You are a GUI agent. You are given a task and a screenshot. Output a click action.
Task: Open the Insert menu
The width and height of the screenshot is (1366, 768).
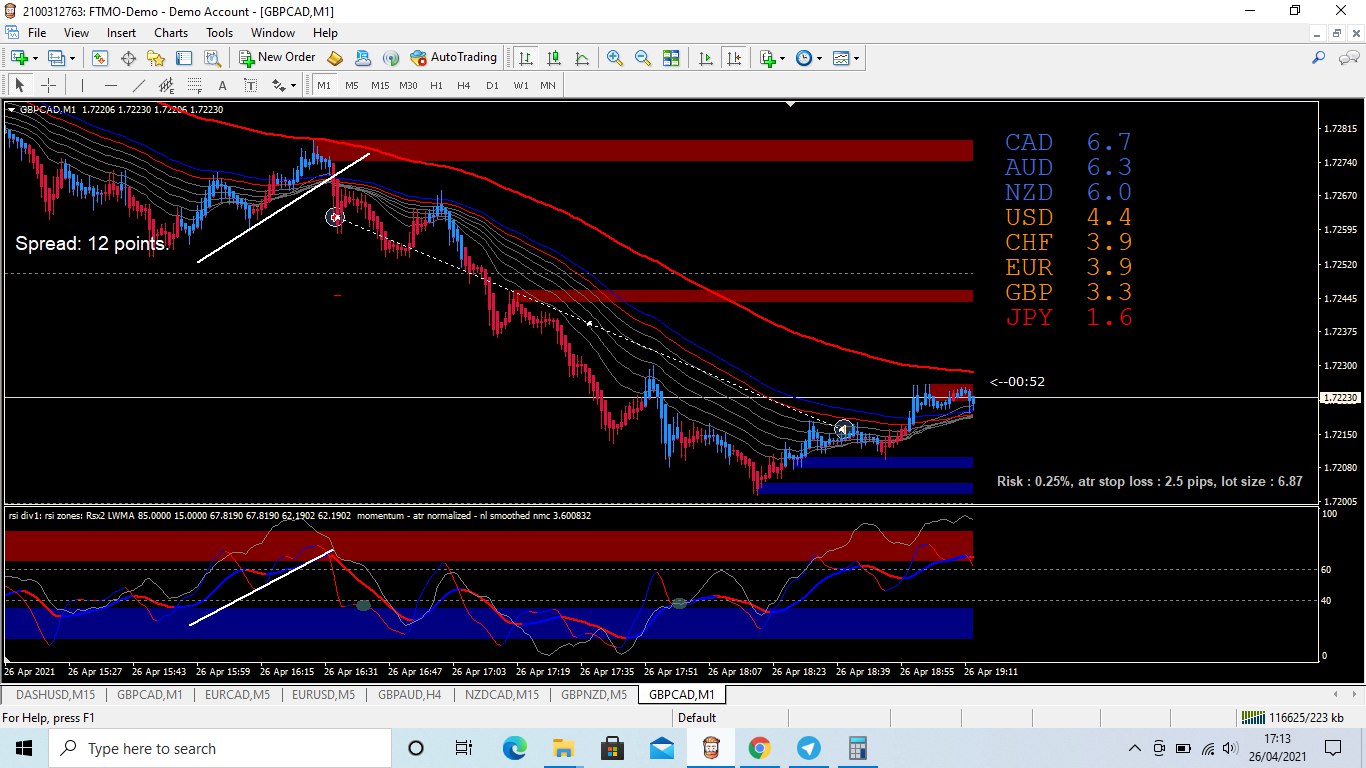(x=121, y=33)
